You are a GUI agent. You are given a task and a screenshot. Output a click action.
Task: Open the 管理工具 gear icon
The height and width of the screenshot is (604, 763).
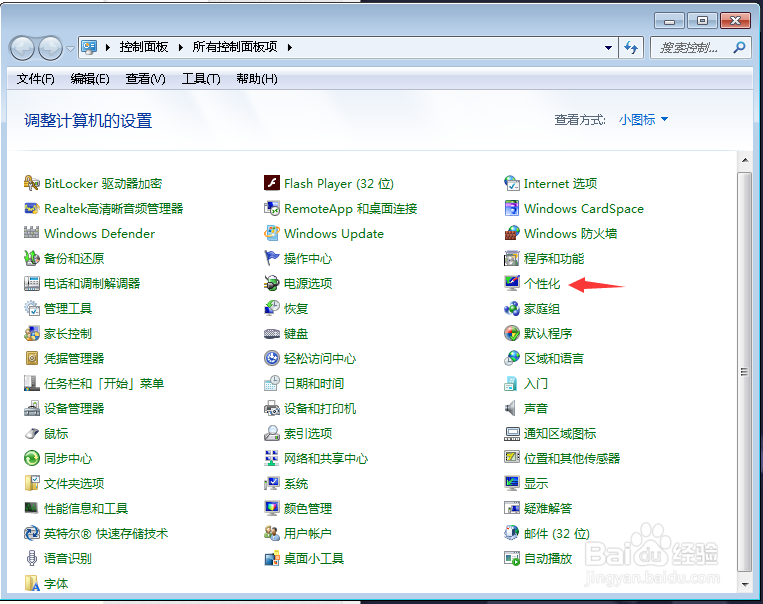[32, 309]
